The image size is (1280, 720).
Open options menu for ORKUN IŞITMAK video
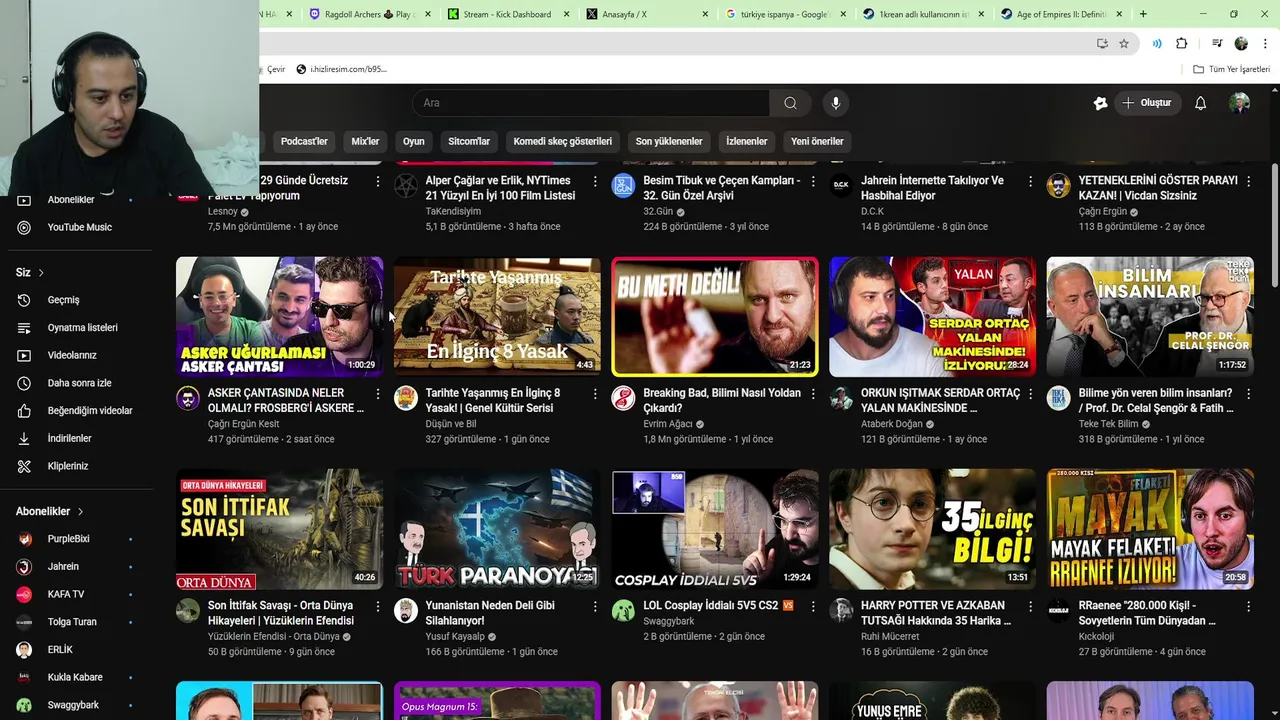pyautogui.click(x=1030, y=394)
